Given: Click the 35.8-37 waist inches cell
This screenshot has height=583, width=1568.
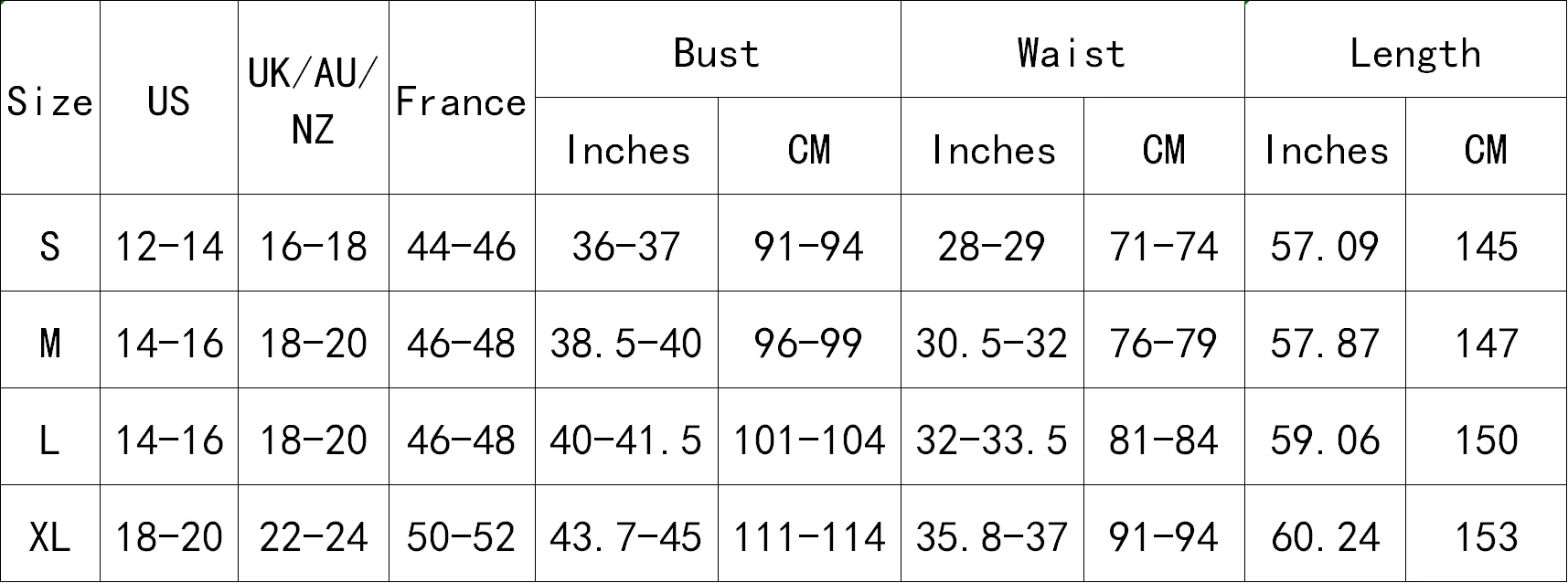Looking at the screenshot, I should [x=992, y=534].
